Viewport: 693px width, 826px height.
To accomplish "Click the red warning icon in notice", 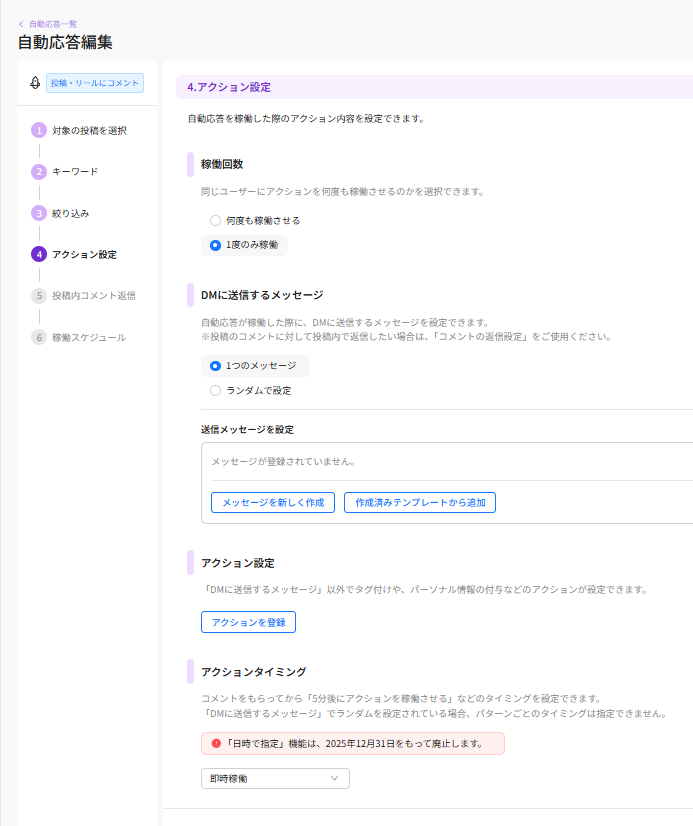I will (x=216, y=744).
